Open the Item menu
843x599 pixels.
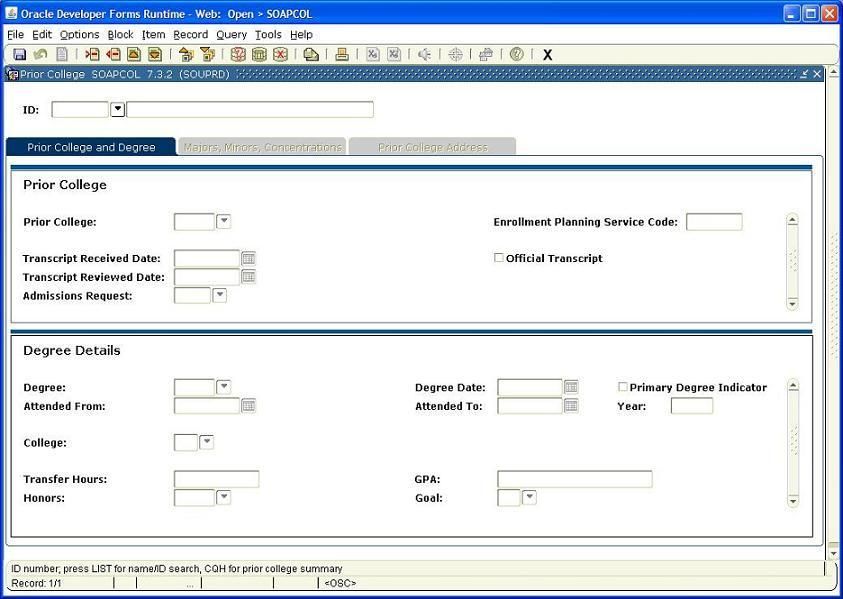point(154,34)
